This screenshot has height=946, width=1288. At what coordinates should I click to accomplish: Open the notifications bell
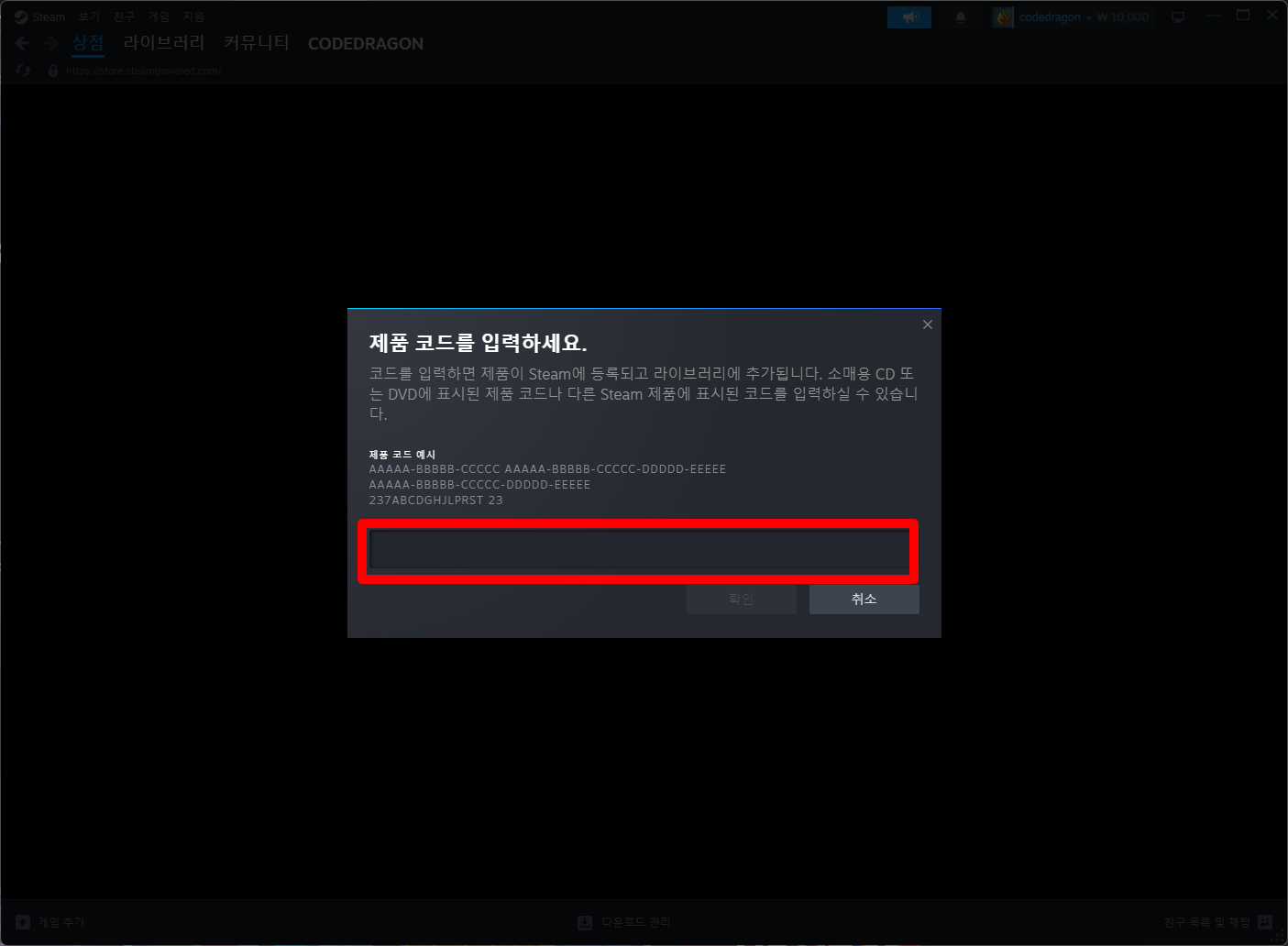tap(961, 16)
